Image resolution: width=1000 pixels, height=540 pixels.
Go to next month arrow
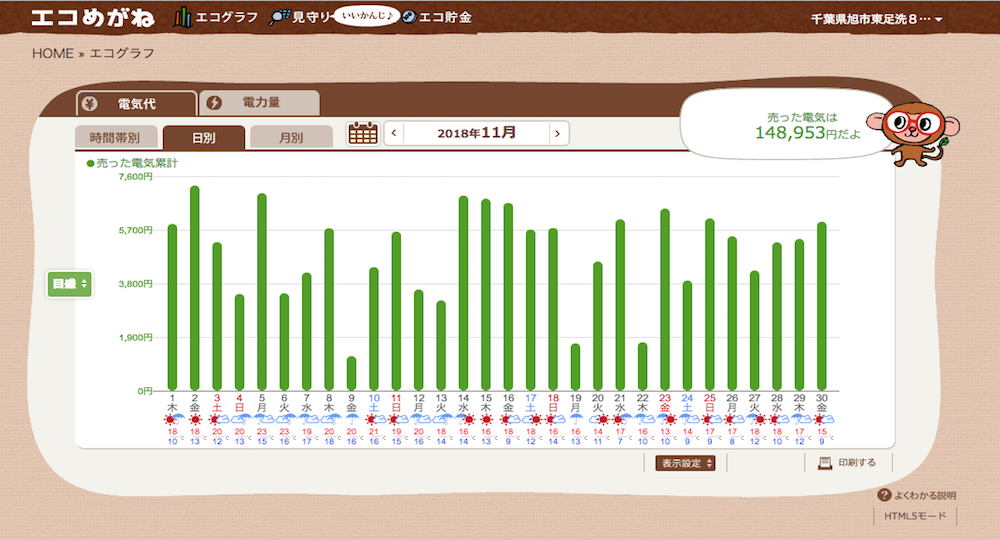click(557, 133)
